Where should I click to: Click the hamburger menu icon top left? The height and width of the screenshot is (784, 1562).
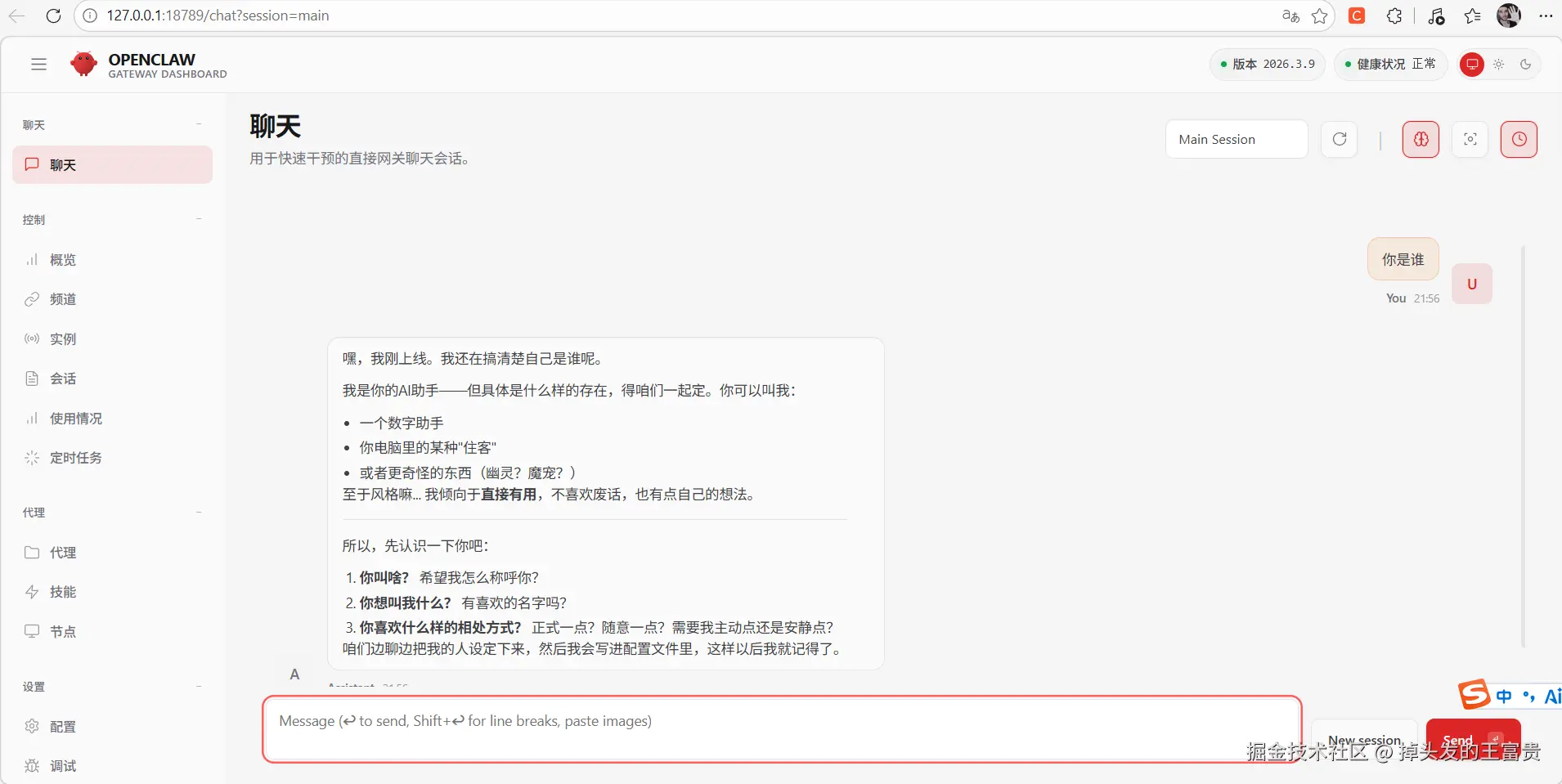pos(38,64)
